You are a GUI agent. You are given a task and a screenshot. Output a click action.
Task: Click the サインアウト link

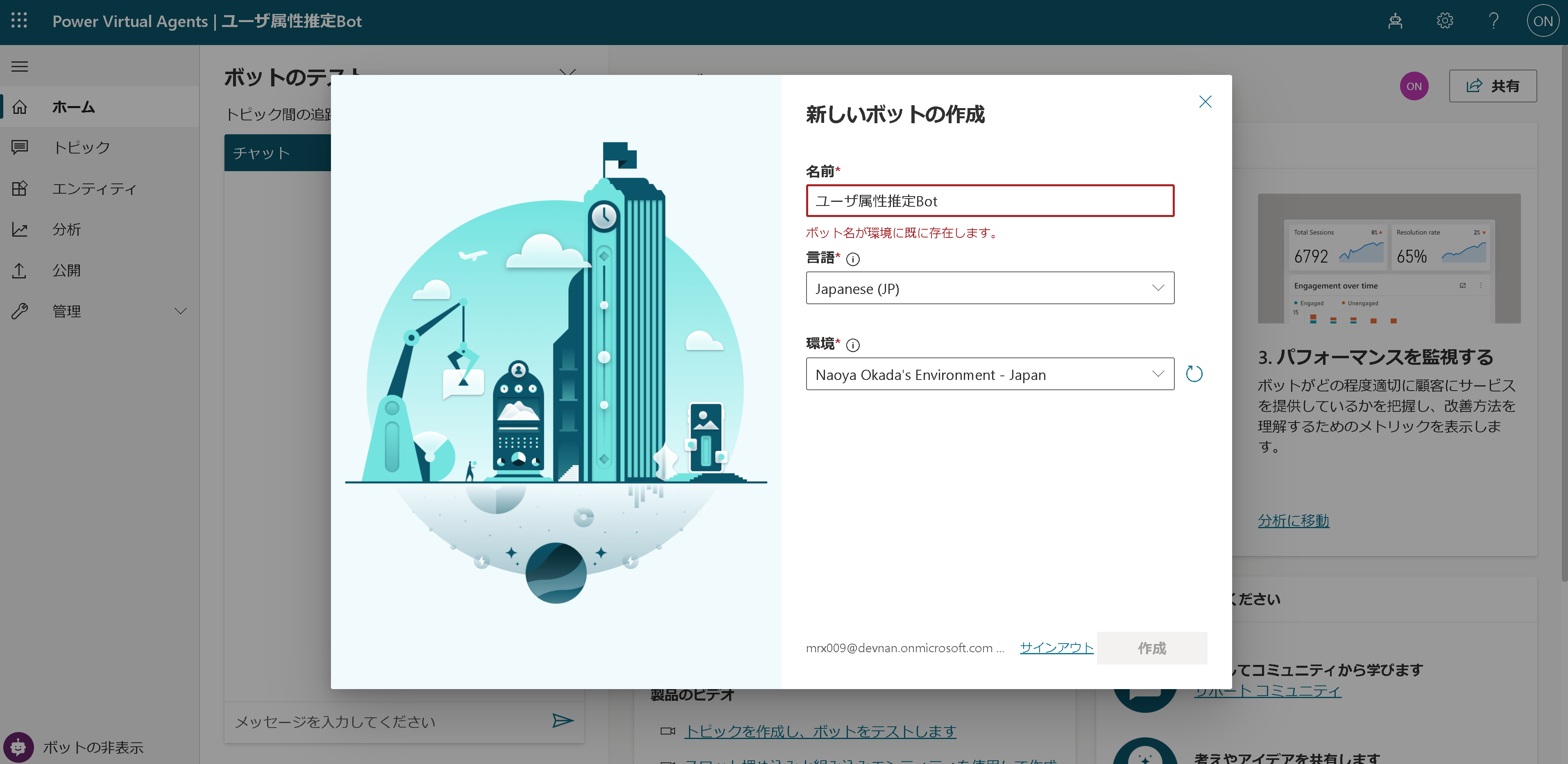[1056, 647]
